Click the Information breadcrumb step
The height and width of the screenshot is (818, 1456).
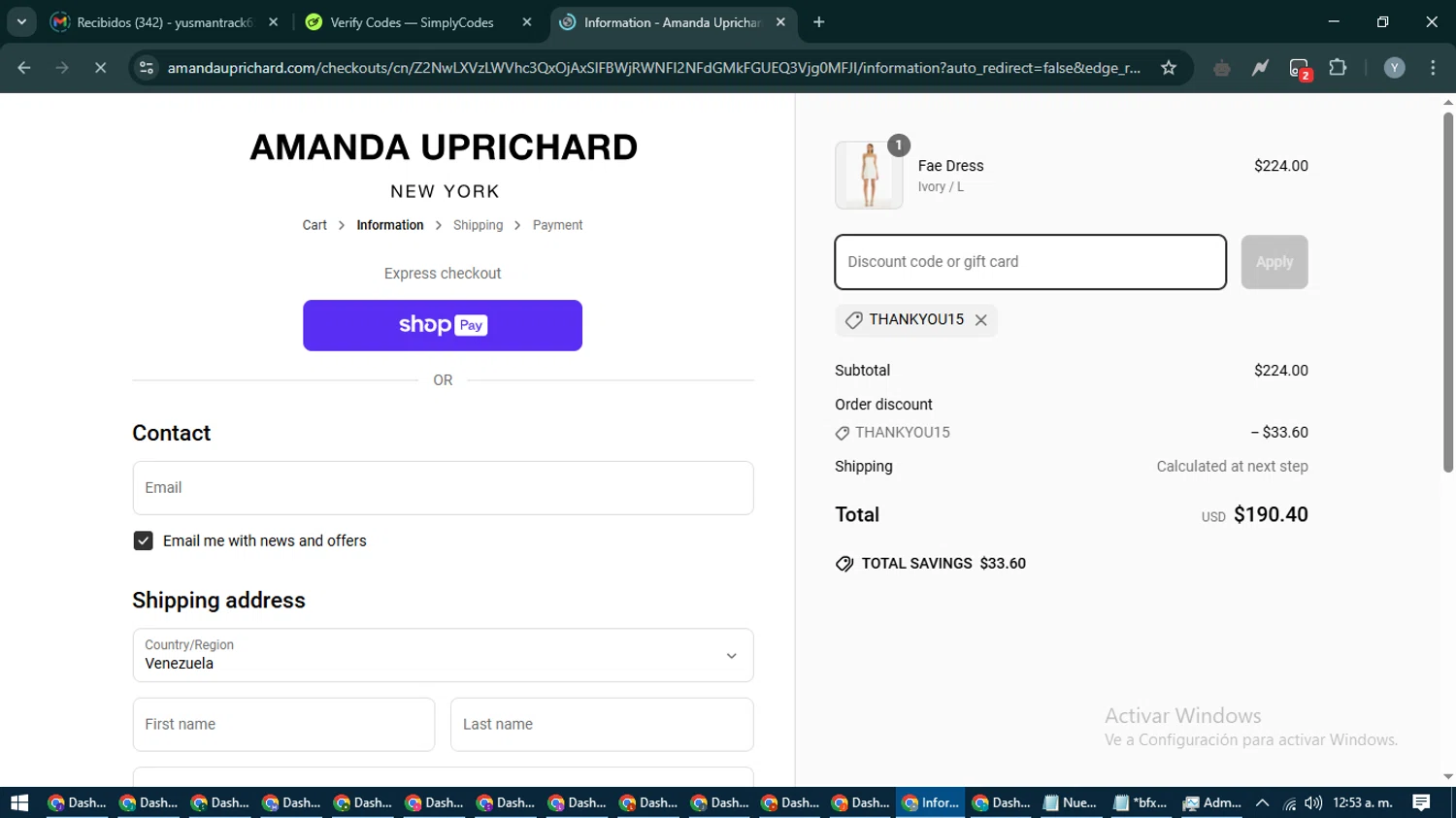(390, 225)
